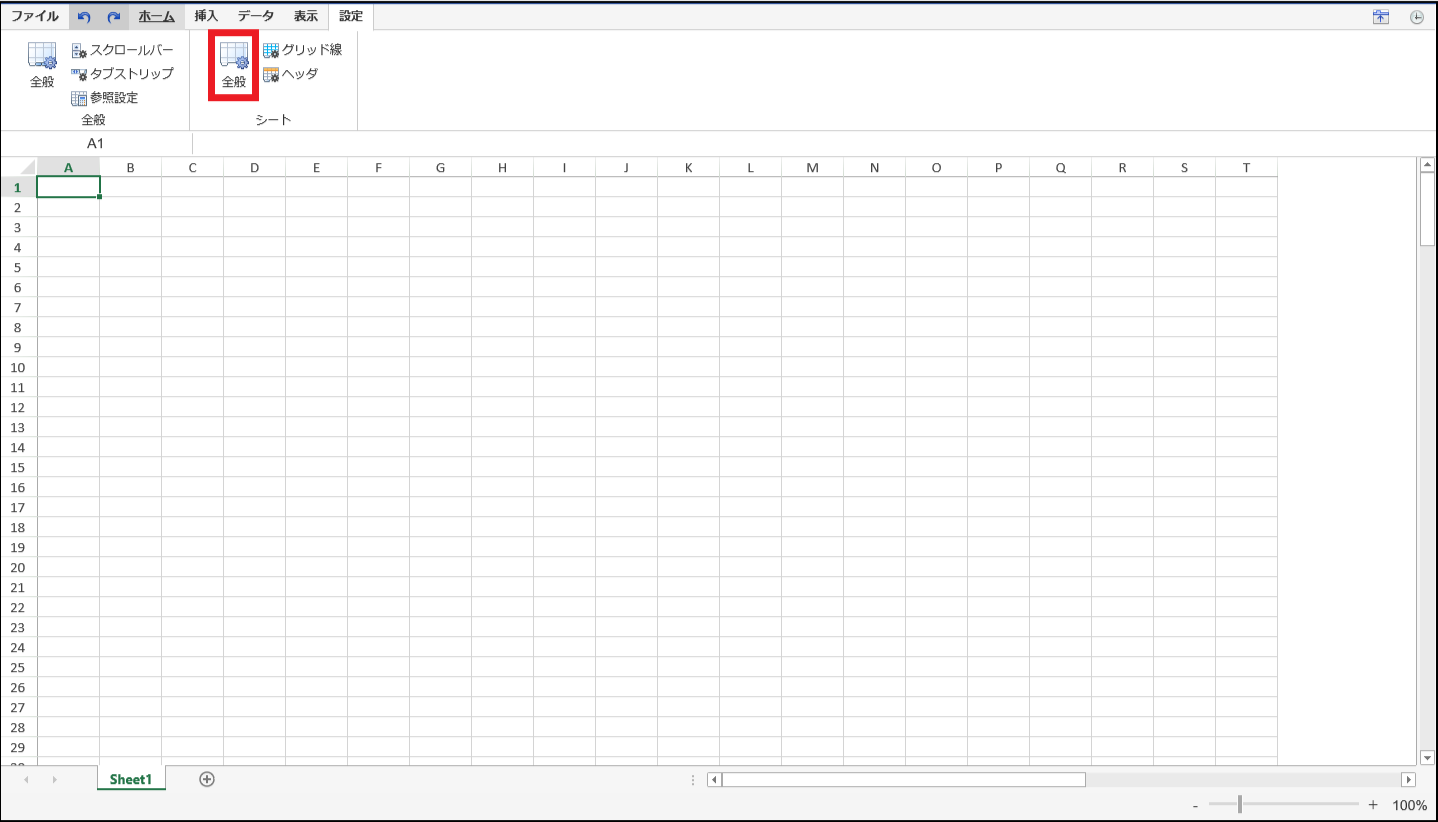Click the zoom in plus button
The width and height of the screenshot is (1438, 822).
[1373, 805]
